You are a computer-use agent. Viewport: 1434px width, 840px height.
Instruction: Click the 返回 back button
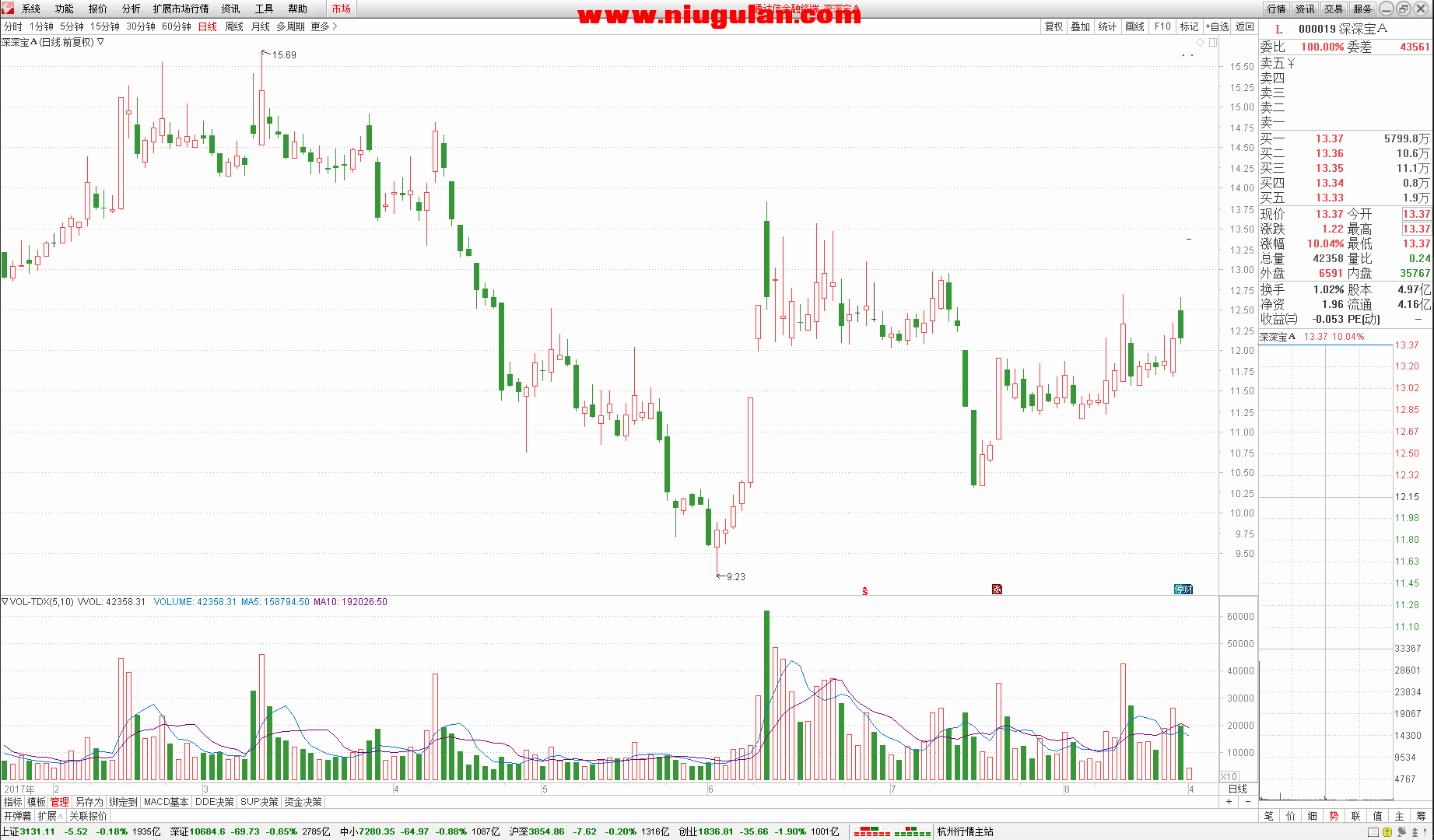pos(1245,26)
